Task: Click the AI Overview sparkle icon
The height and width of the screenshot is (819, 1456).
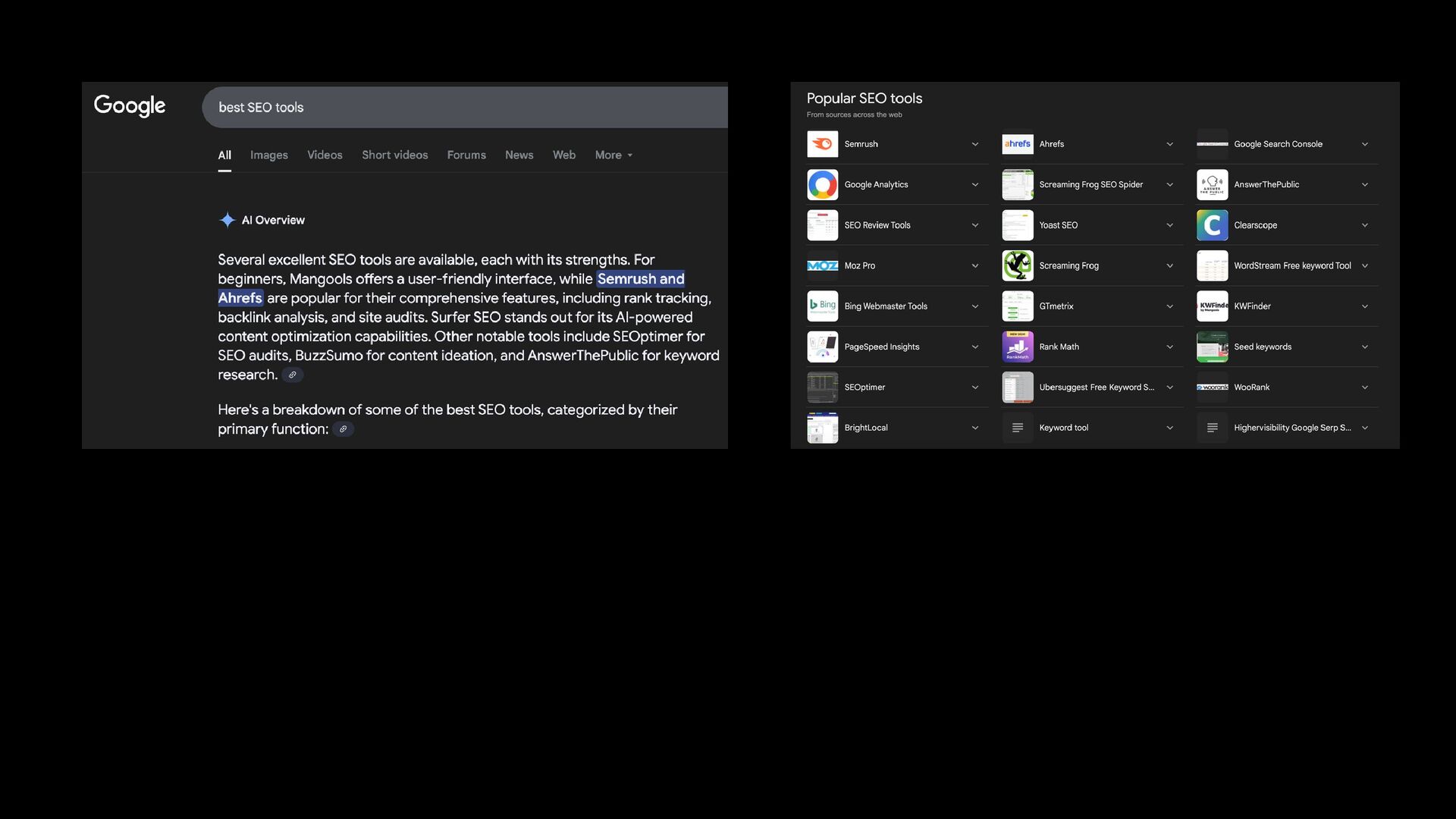Action: tap(227, 220)
